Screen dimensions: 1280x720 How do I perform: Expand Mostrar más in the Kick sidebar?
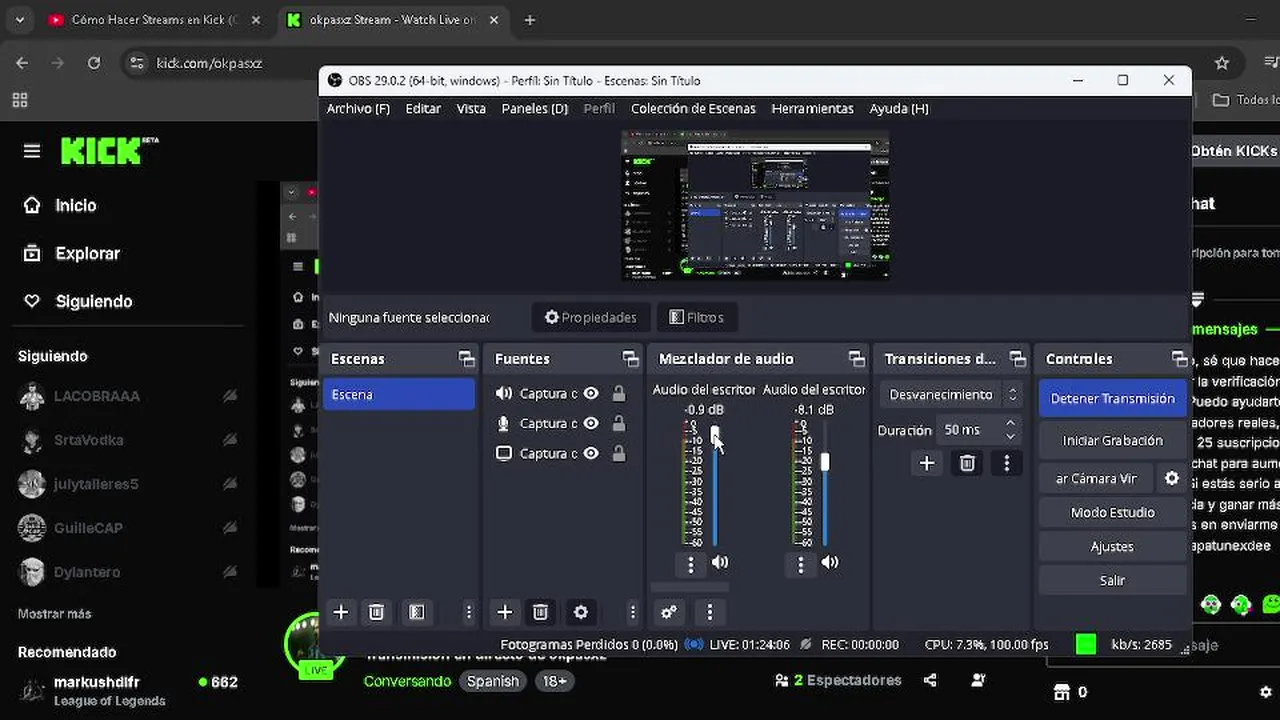(x=54, y=614)
